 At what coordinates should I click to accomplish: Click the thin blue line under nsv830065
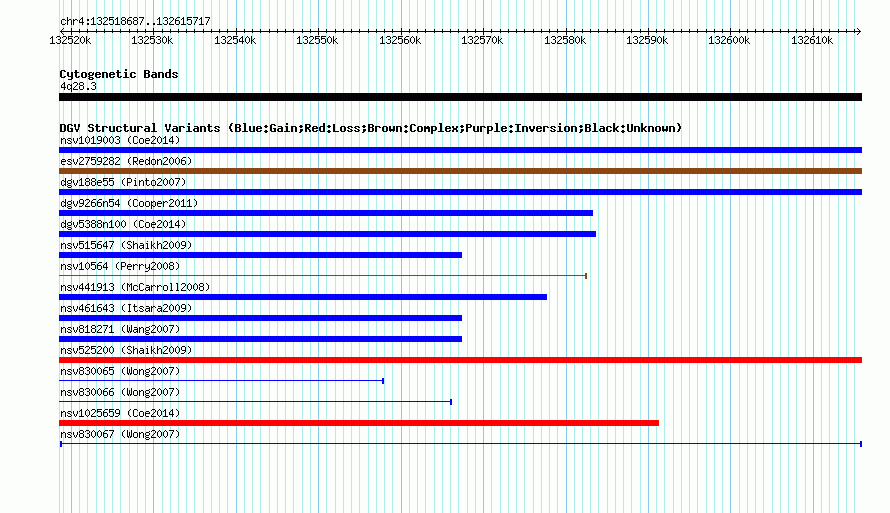pyautogui.click(x=221, y=381)
